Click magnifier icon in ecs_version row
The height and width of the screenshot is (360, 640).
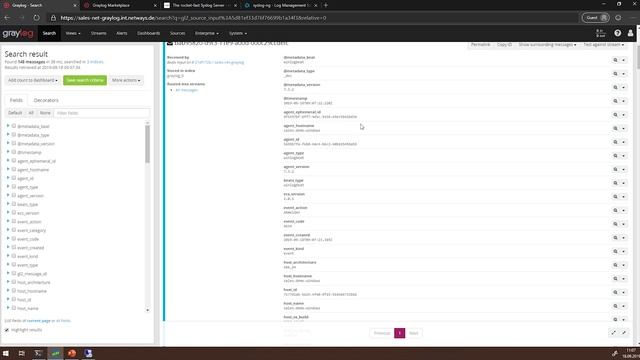pos(615,197)
